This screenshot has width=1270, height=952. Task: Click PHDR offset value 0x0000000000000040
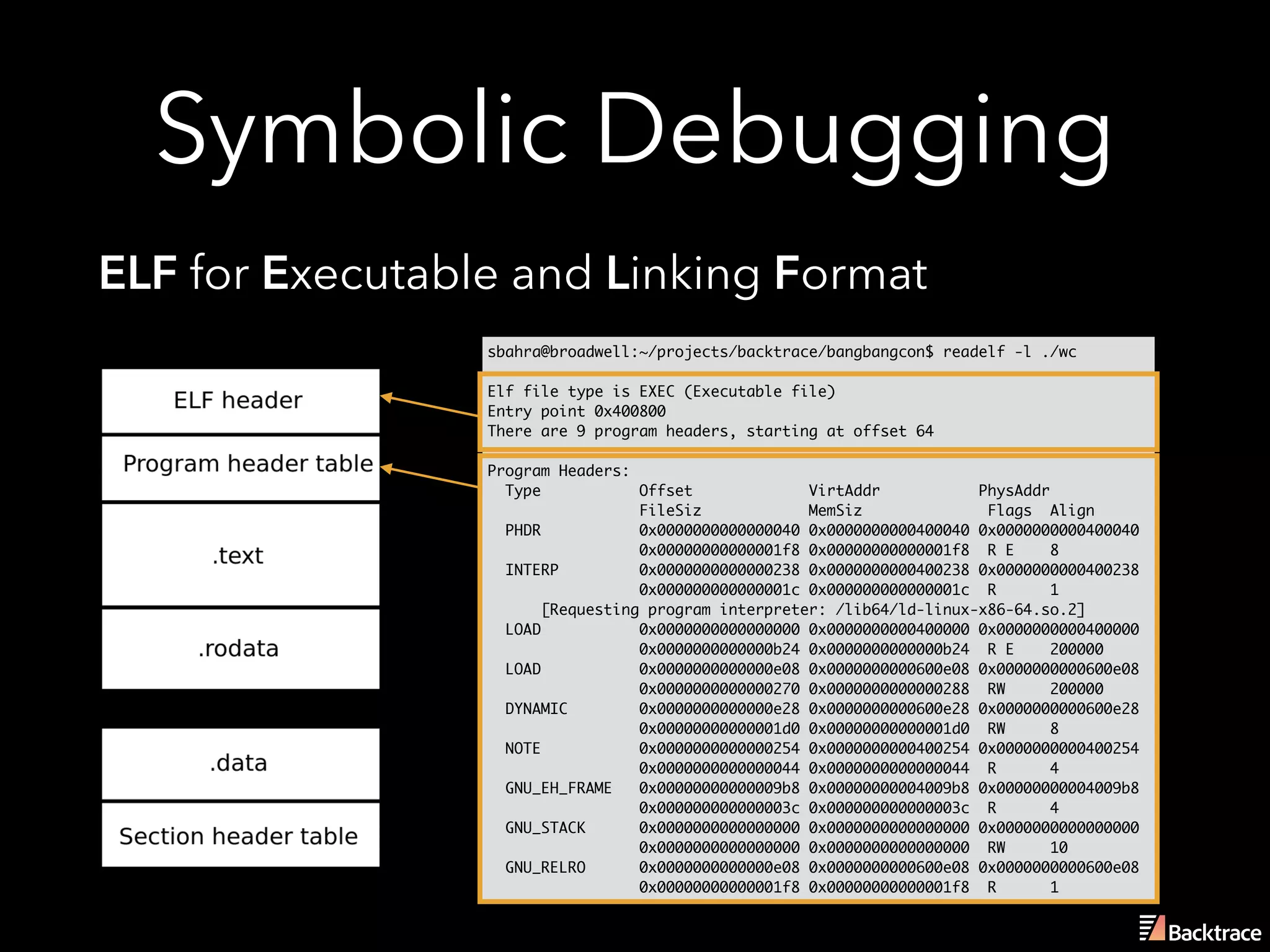719,531
